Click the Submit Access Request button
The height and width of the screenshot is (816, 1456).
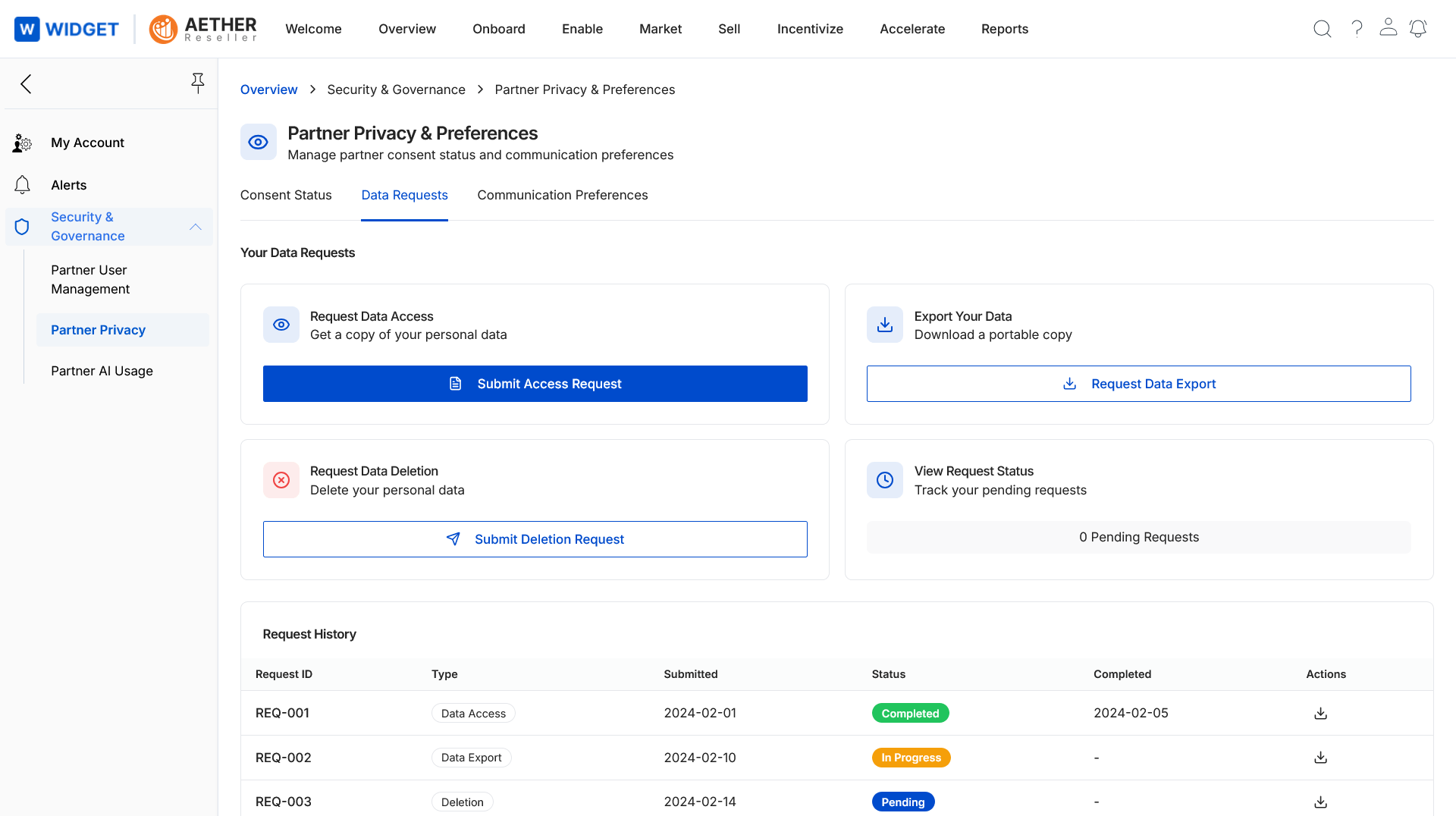(x=535, y=384)
